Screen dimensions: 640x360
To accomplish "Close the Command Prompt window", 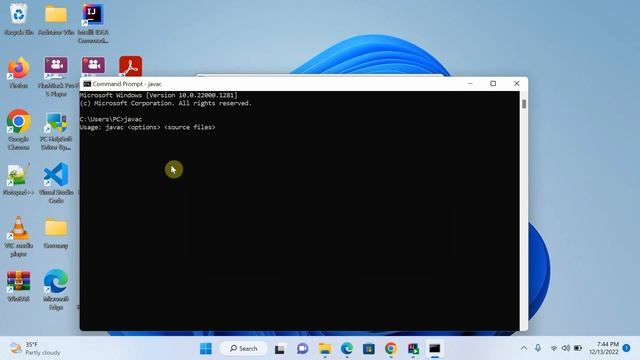I will [516, 84].
